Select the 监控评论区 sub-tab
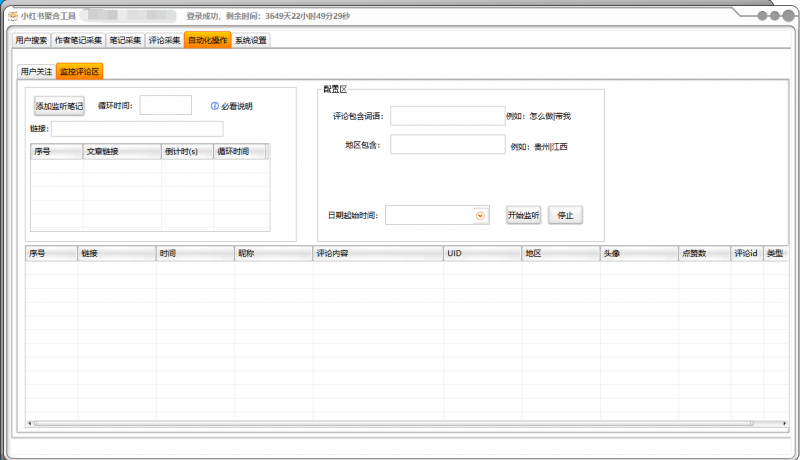The width and height of the screenshot is (800, 460). coord(80,71)
